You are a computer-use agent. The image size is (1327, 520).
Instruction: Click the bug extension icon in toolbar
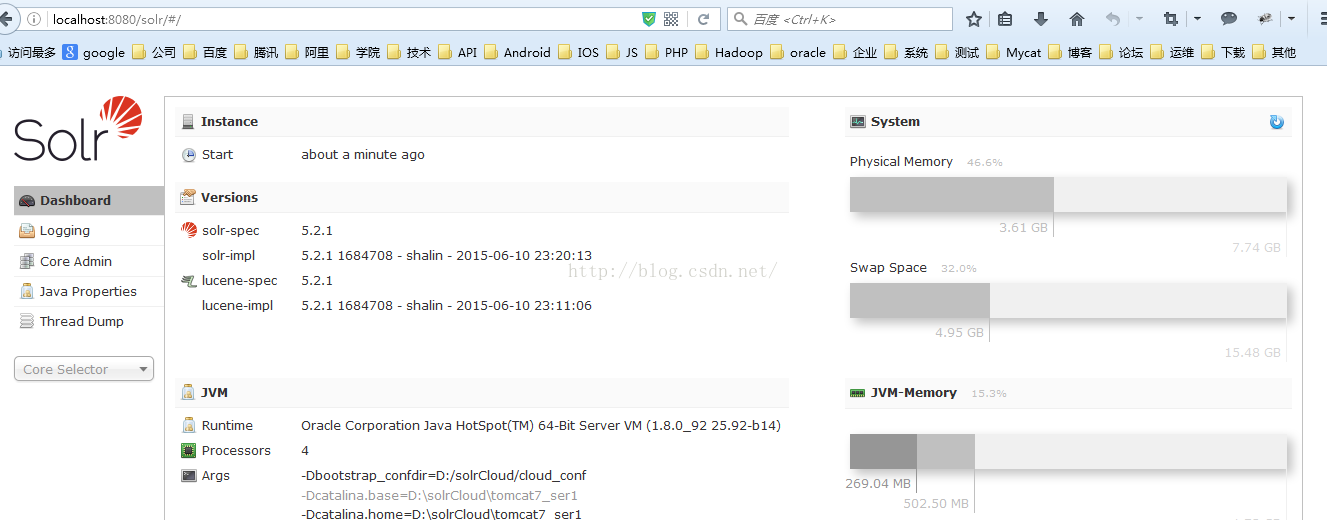pyautogui.click(x=1265, y=19)
